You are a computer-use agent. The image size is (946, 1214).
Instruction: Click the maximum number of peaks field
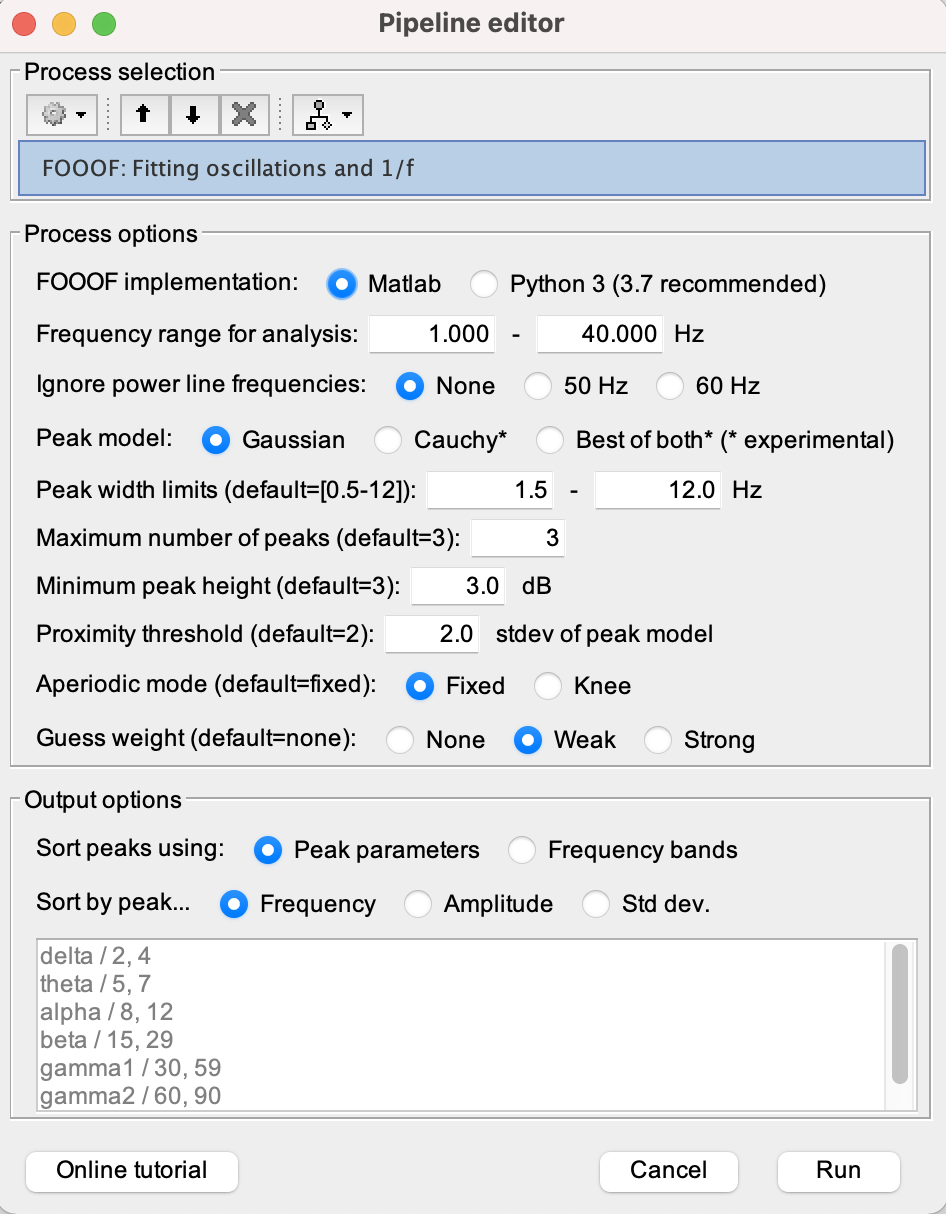click(x=517, y=538)
